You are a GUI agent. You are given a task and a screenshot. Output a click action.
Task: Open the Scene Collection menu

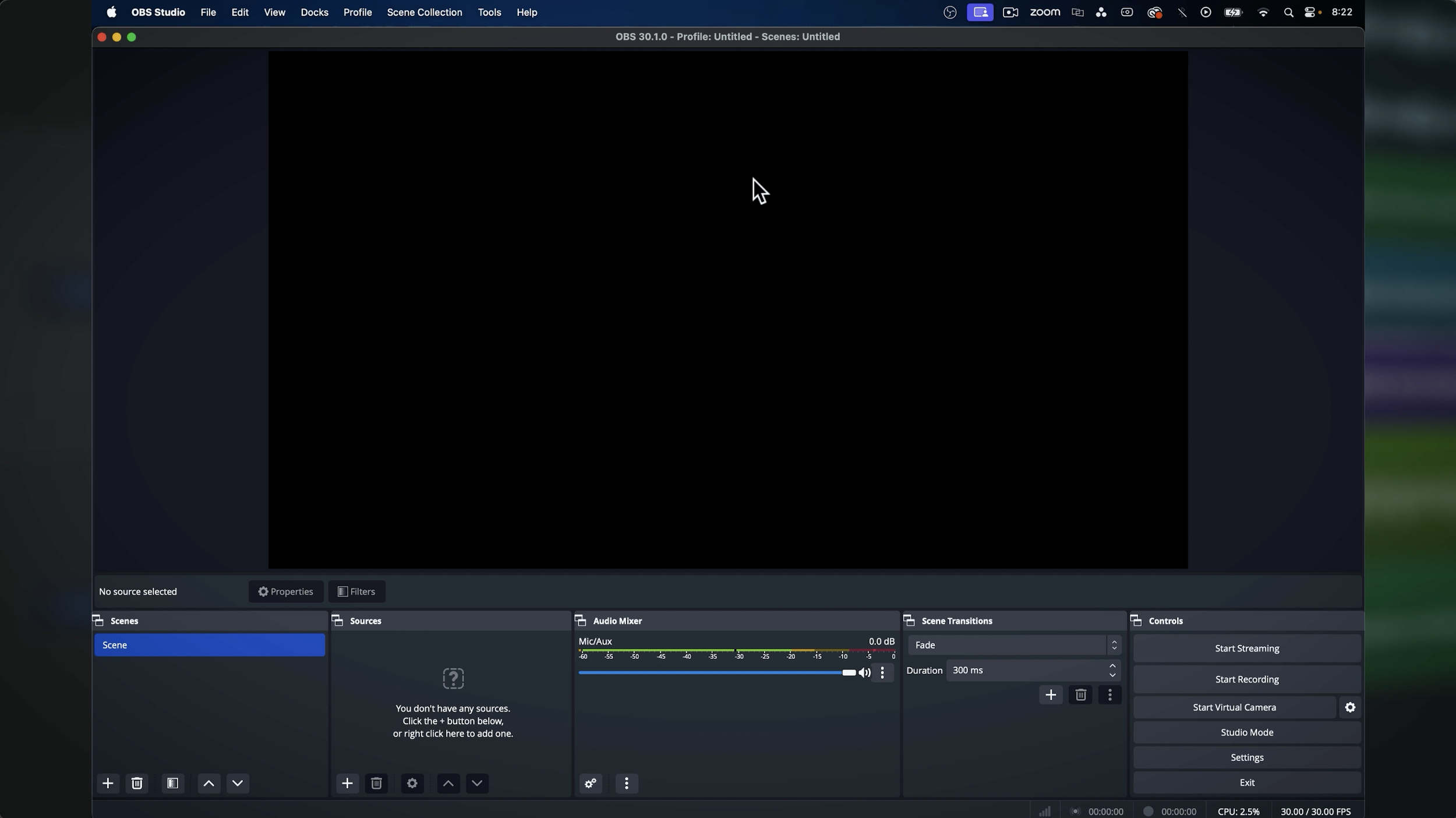pos(424,12)
